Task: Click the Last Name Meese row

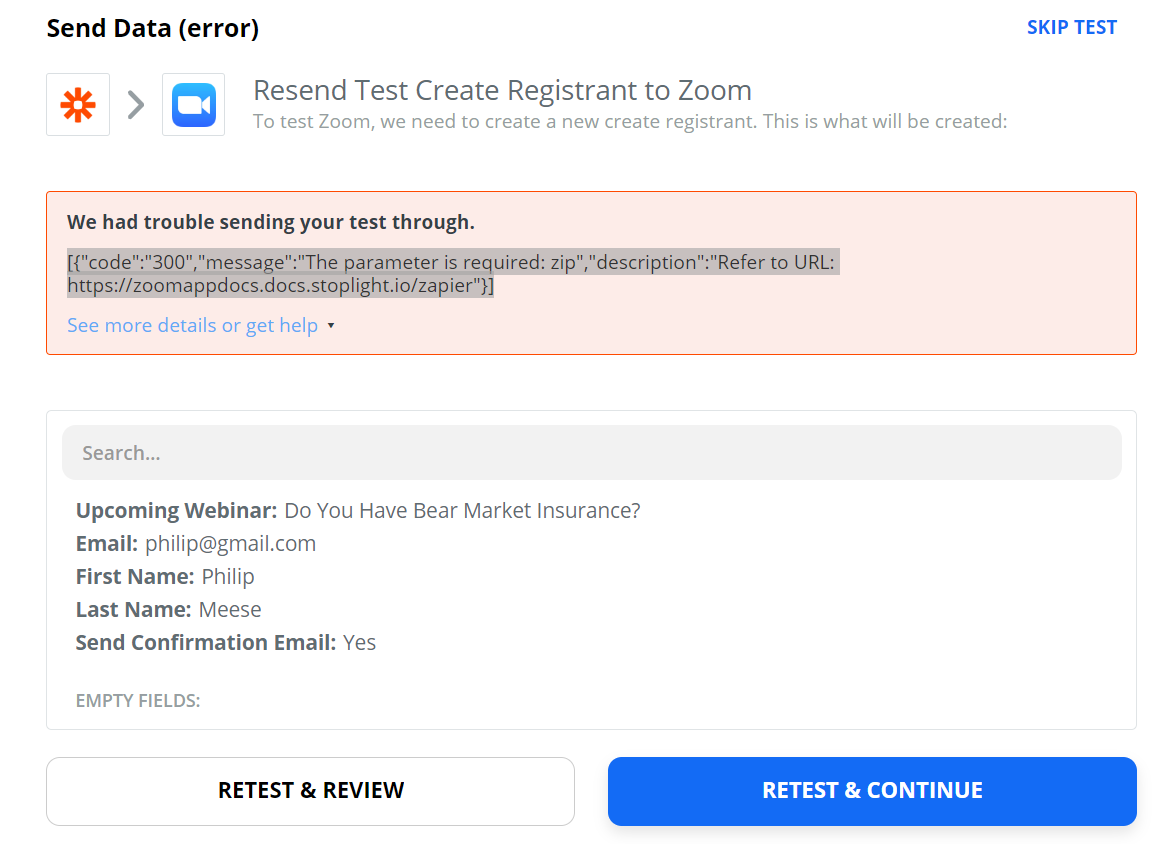Action: (168, 610)
